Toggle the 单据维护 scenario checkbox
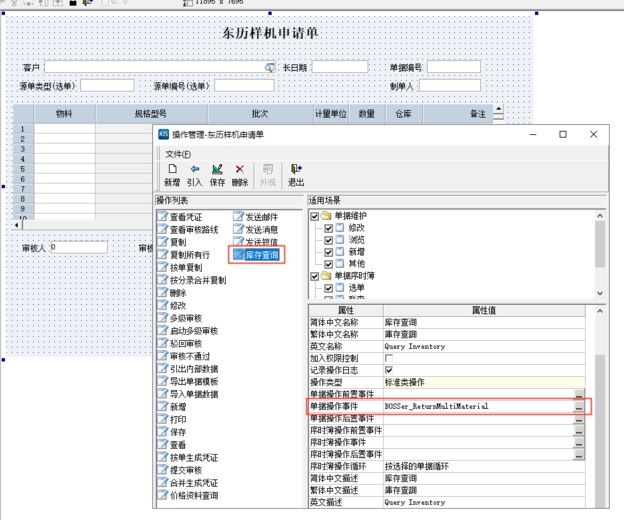This screenshot has height=520, width=624. (x=316, y=216)
